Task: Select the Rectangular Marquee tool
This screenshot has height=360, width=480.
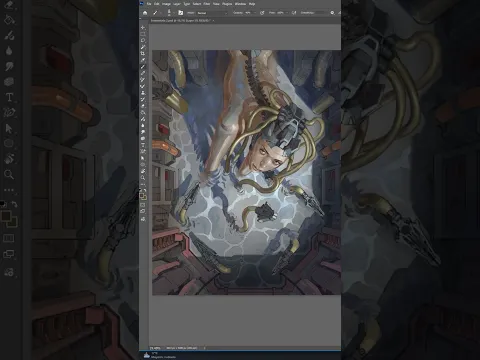Action: point(143,34)
